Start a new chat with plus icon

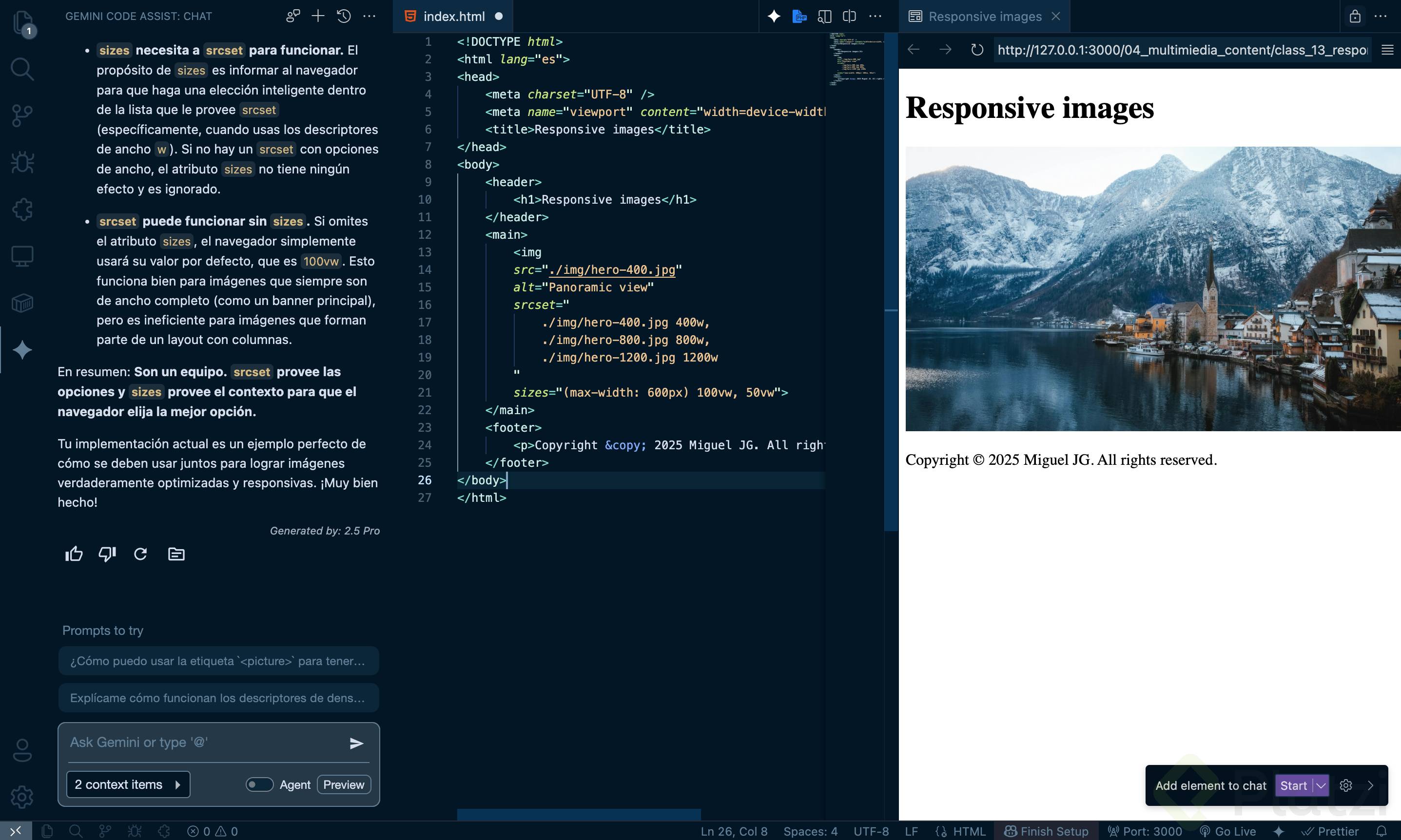point(318,17)
